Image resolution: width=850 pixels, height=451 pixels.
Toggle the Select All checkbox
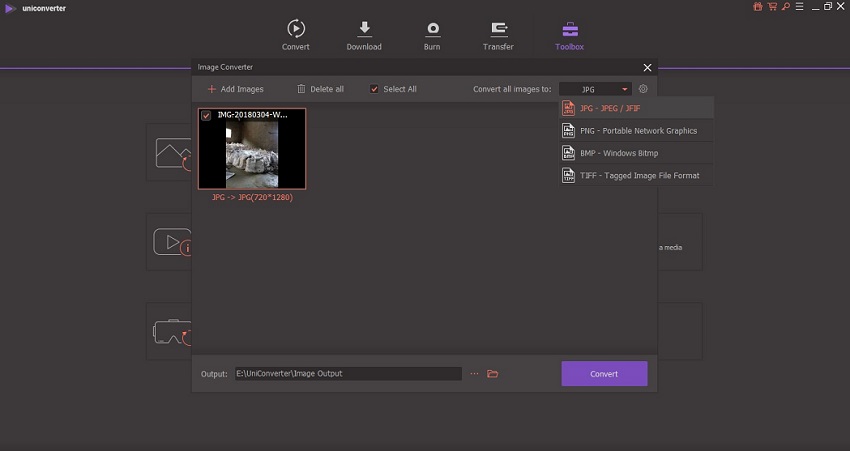(x=375, y=89)
